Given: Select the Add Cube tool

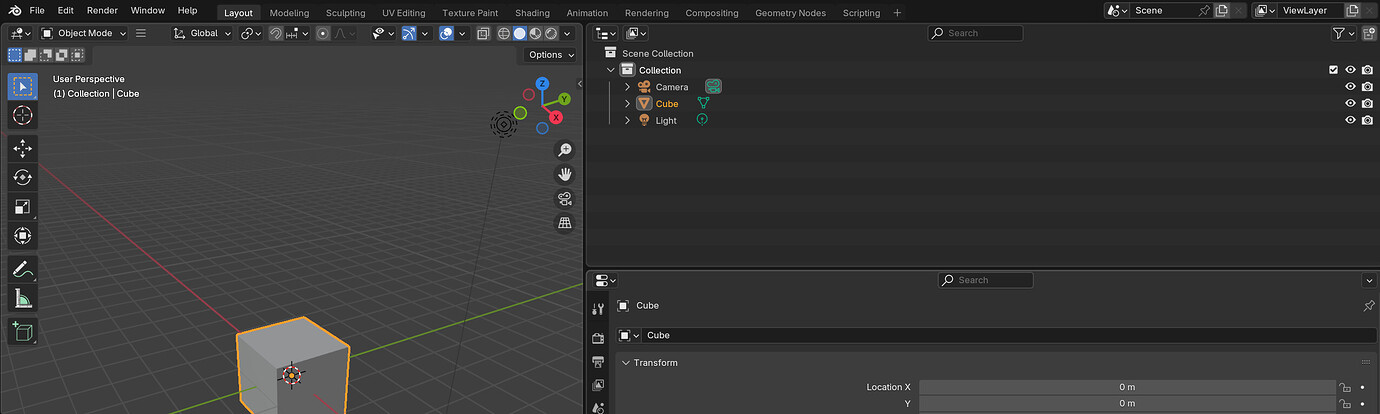Looking at the screenshot, I should (x=23, y=331).
